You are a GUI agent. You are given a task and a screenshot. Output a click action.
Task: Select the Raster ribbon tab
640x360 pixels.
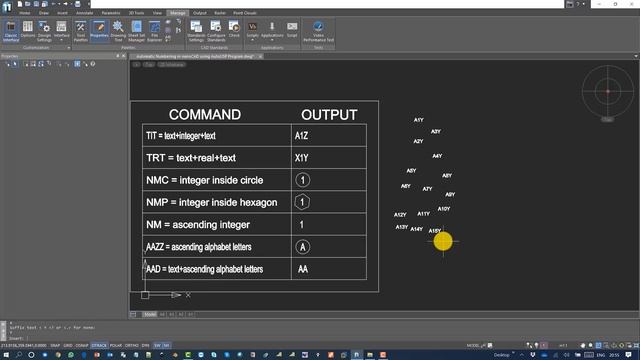tap(220, 13)
